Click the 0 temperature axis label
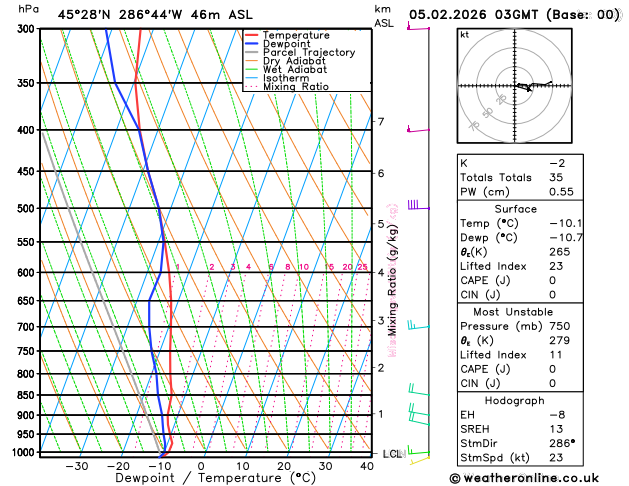Viewport: 629px width, 486px height. (x=201, y=466)
